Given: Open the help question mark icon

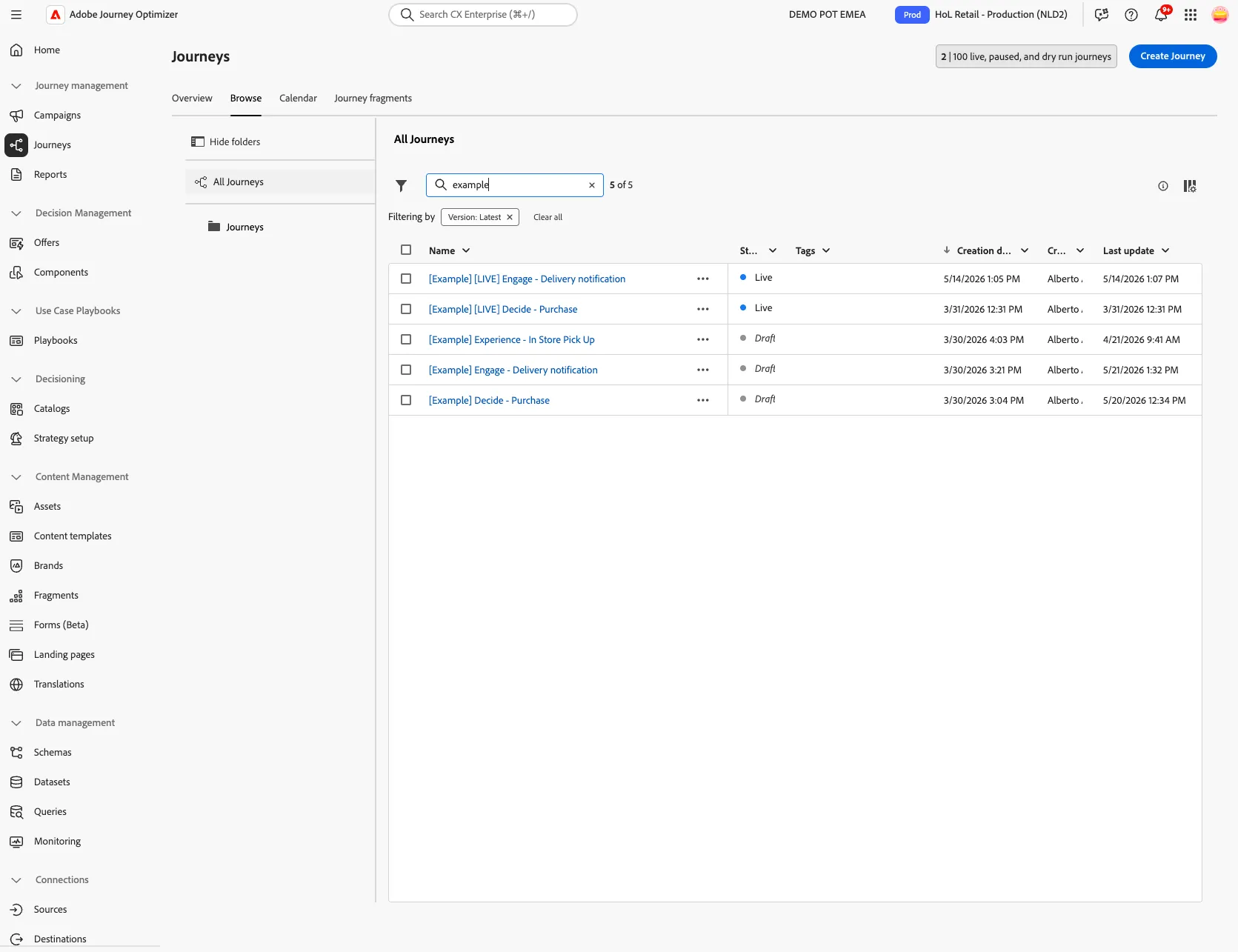Looking at the screenshot, I should [1131, 15].
